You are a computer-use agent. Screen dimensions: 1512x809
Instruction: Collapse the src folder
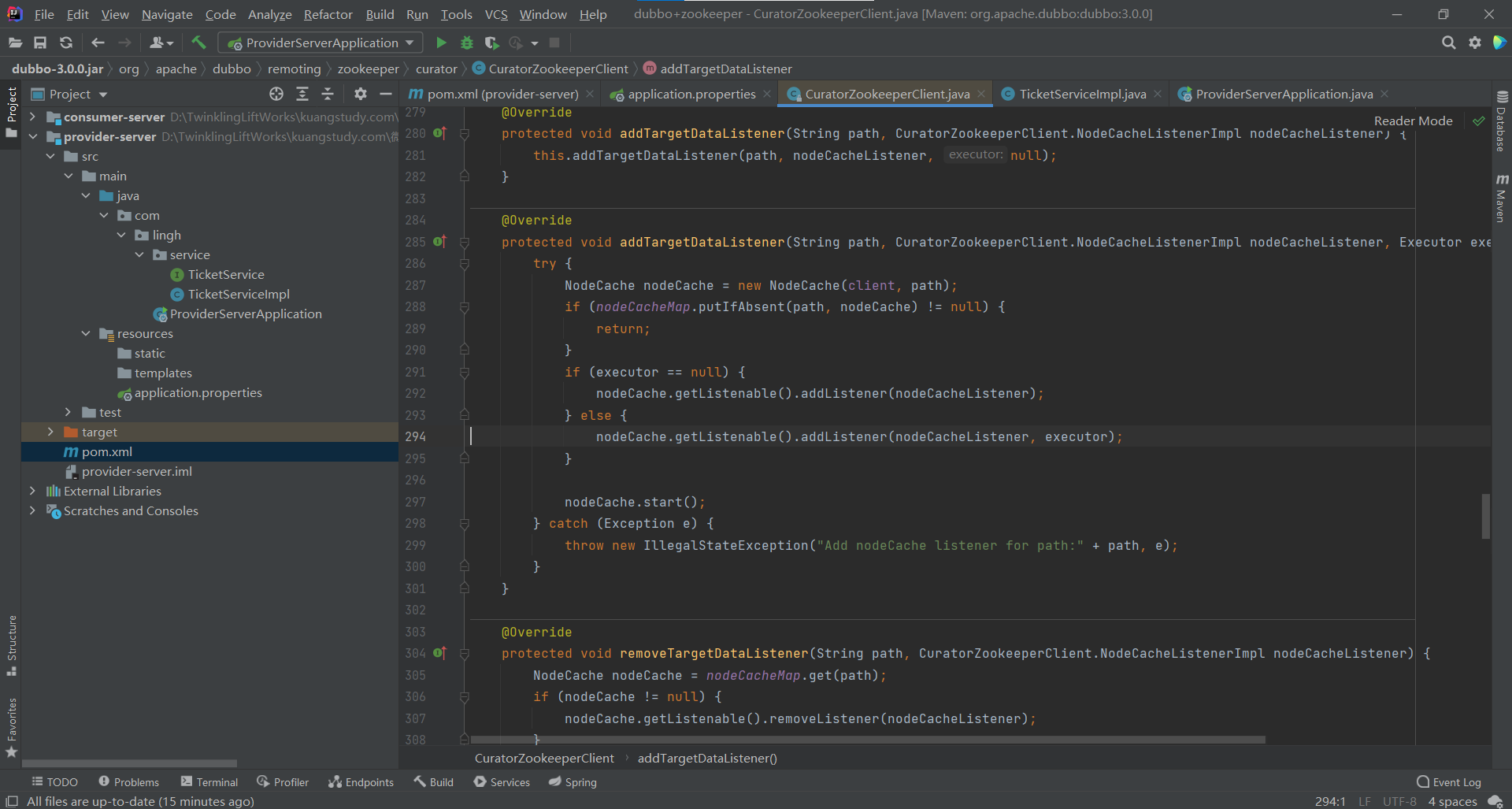pos(50,156)
